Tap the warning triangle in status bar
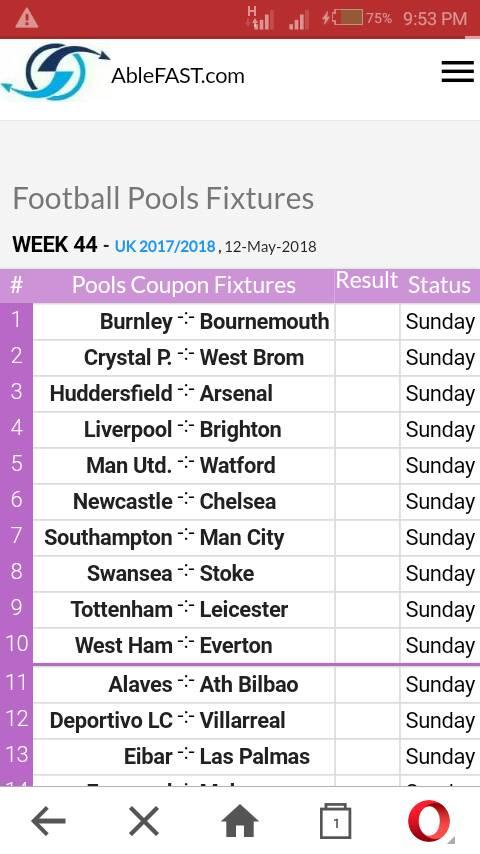 click(26, 19)
